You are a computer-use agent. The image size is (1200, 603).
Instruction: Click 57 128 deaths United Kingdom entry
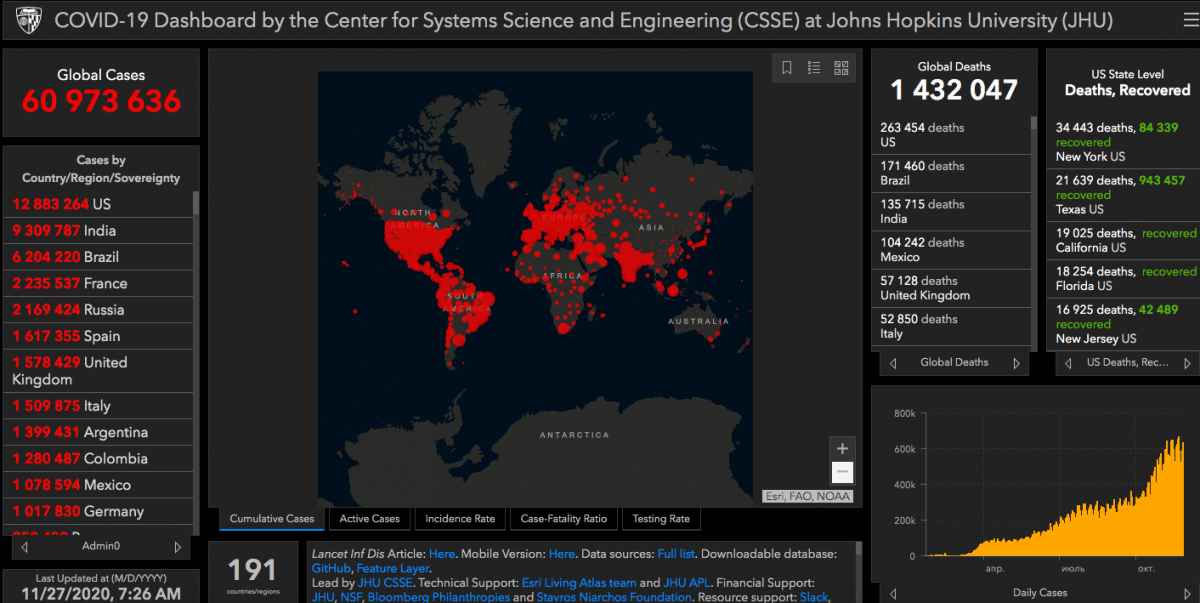951,288
